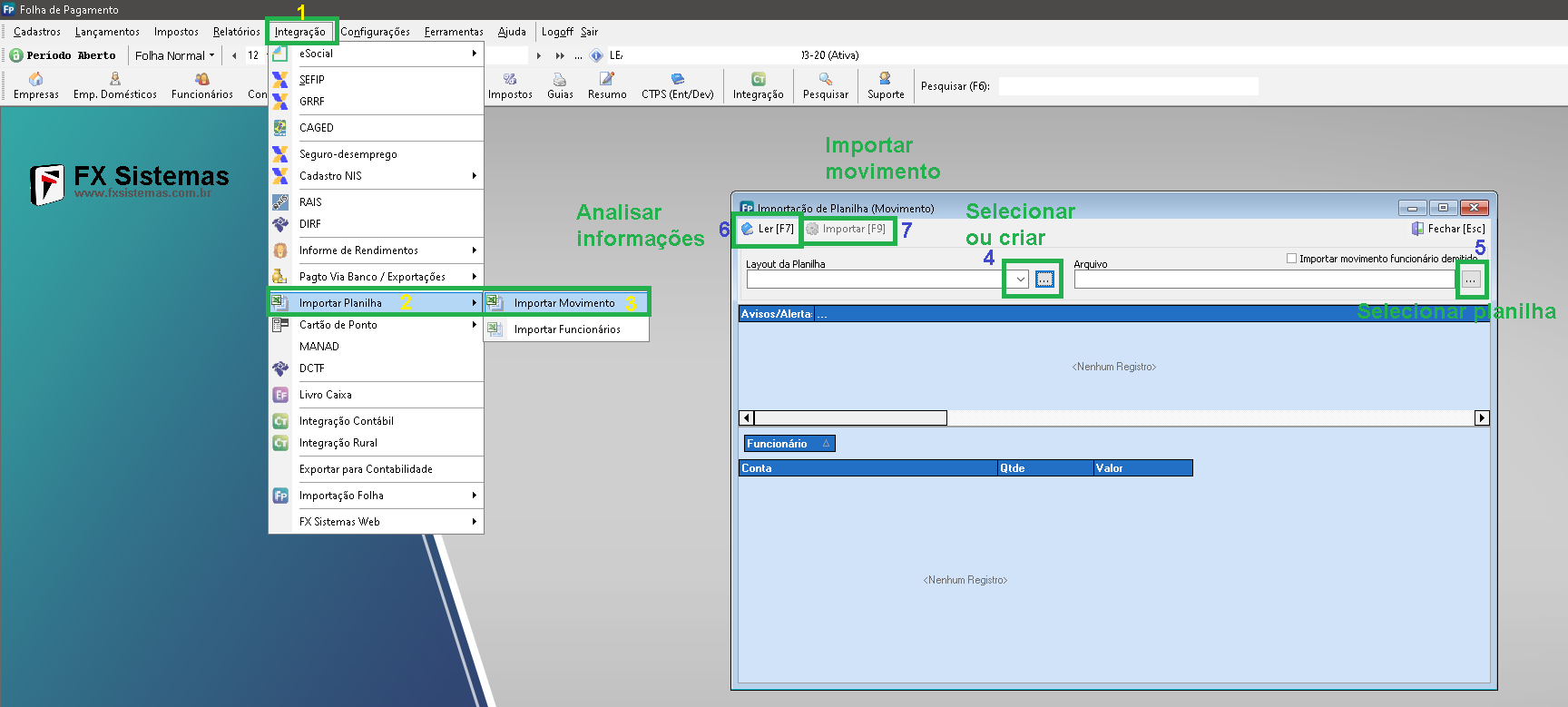Open the Impostos toolbar icon

click(x=510, y=86)
